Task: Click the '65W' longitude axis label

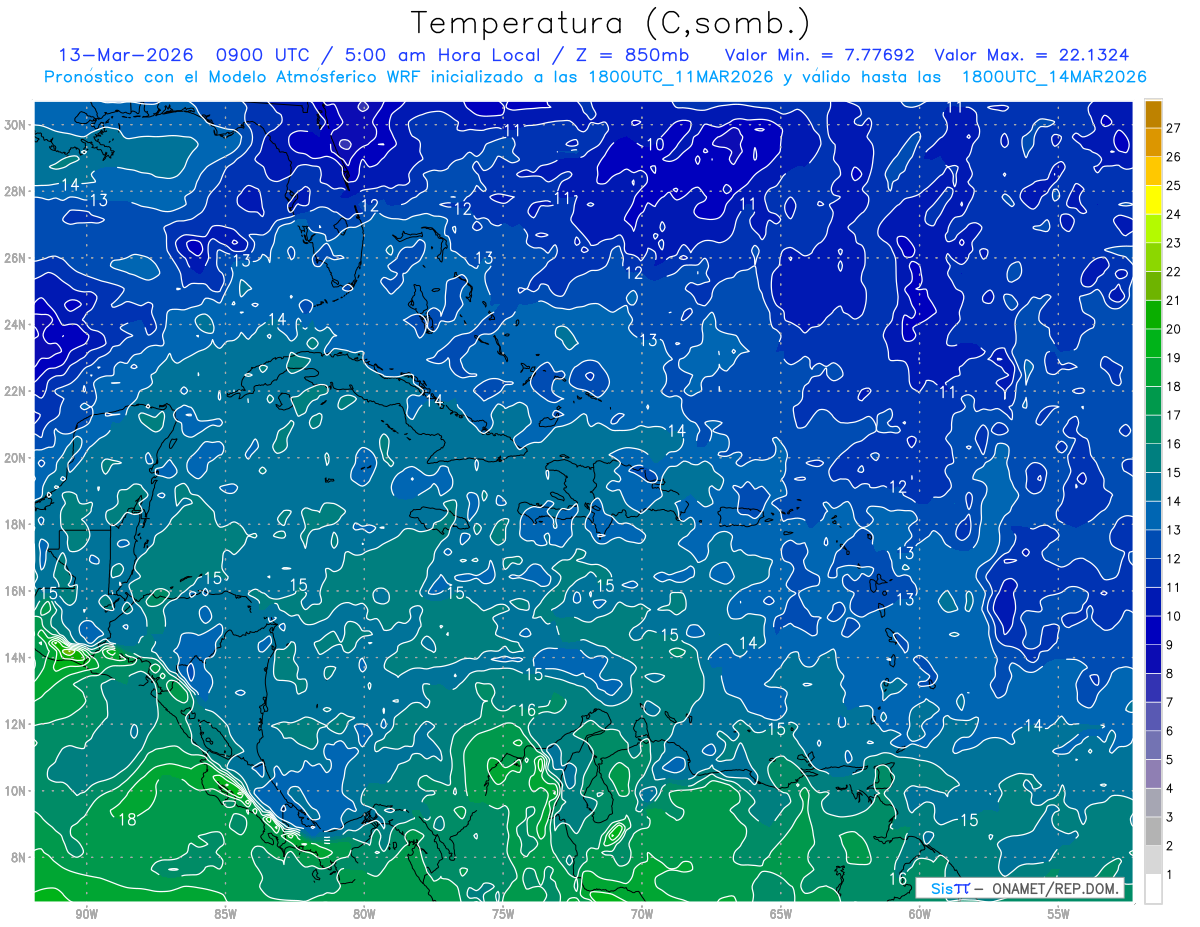Action: [x=781, y=915]
